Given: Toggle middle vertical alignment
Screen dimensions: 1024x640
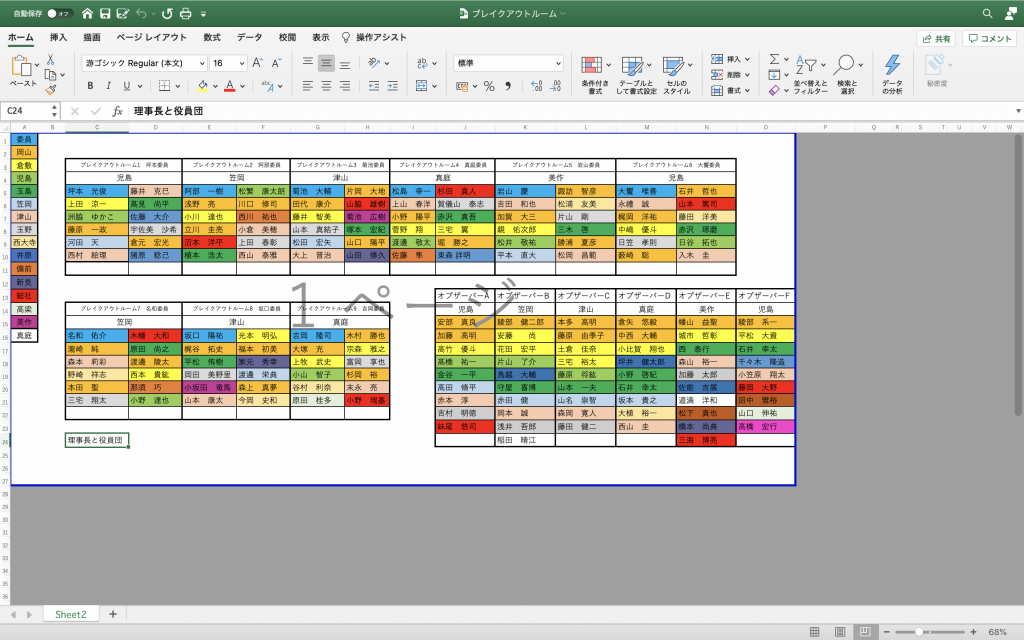Looking at the screenshot, I should 326,63.
